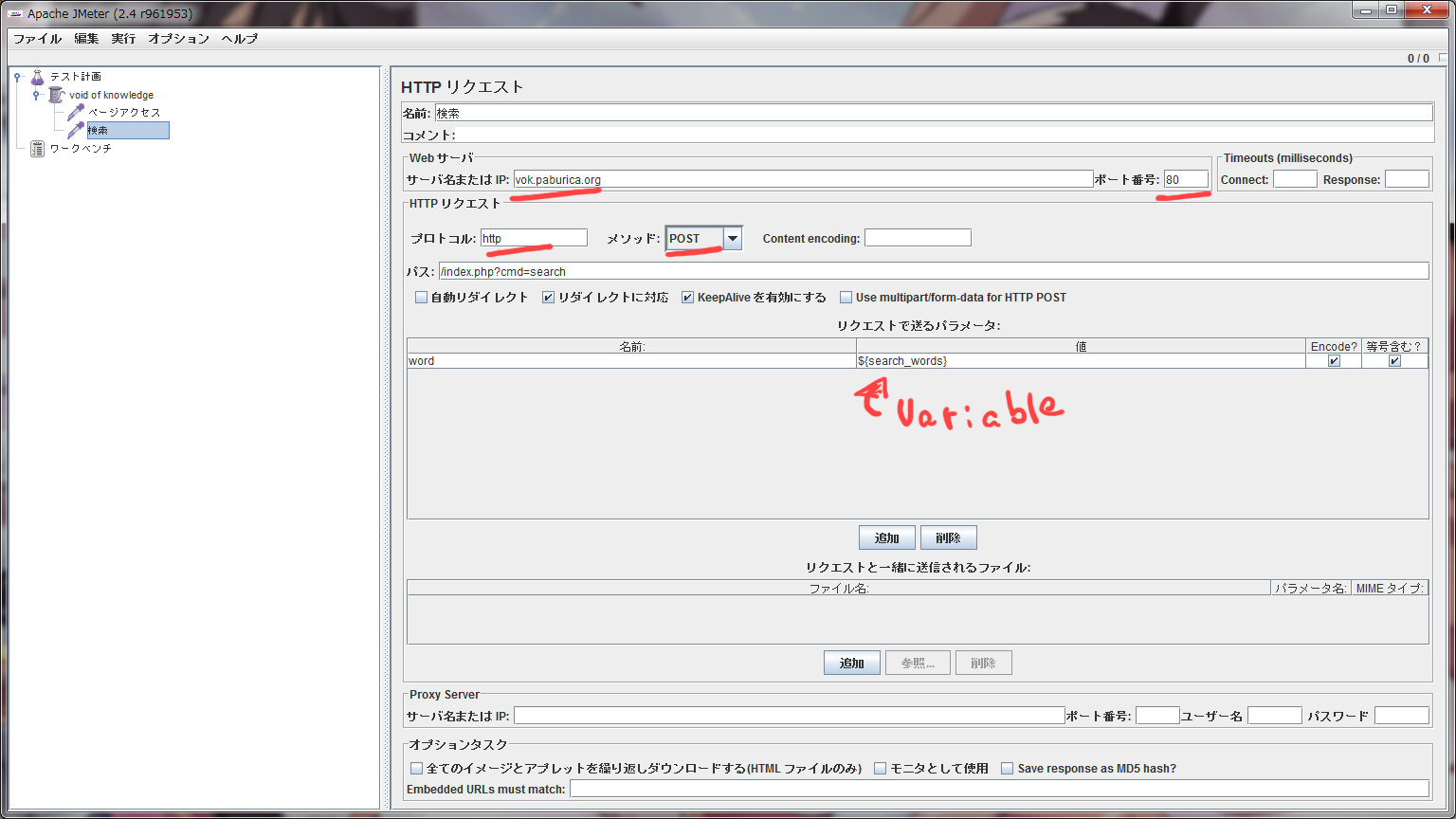This screenshot has height=819, width=1456.
Task: Click the Content encoding field
Action: (918, 238)
